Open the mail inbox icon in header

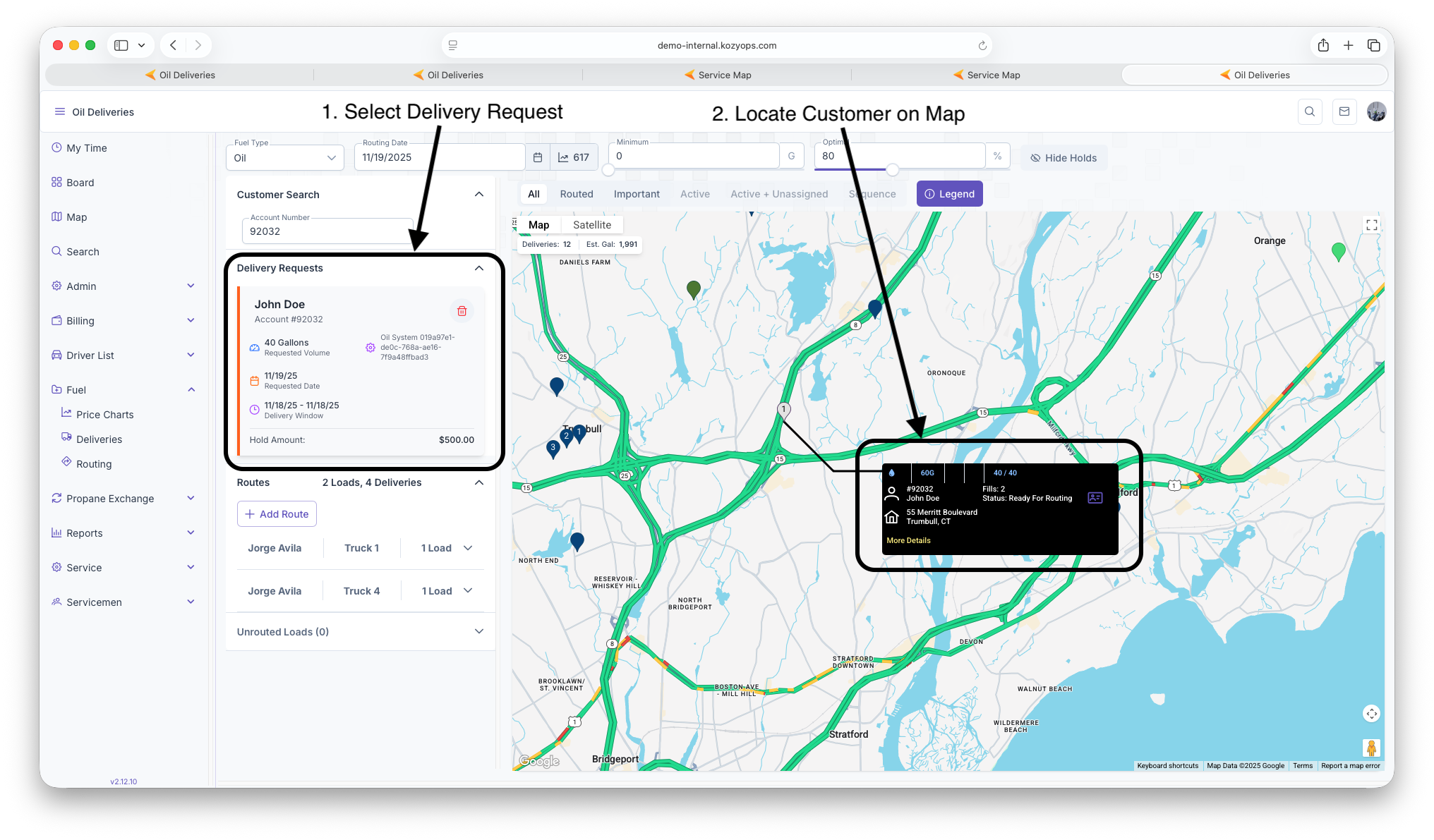pyautogui.click(x=1344, y=111)
